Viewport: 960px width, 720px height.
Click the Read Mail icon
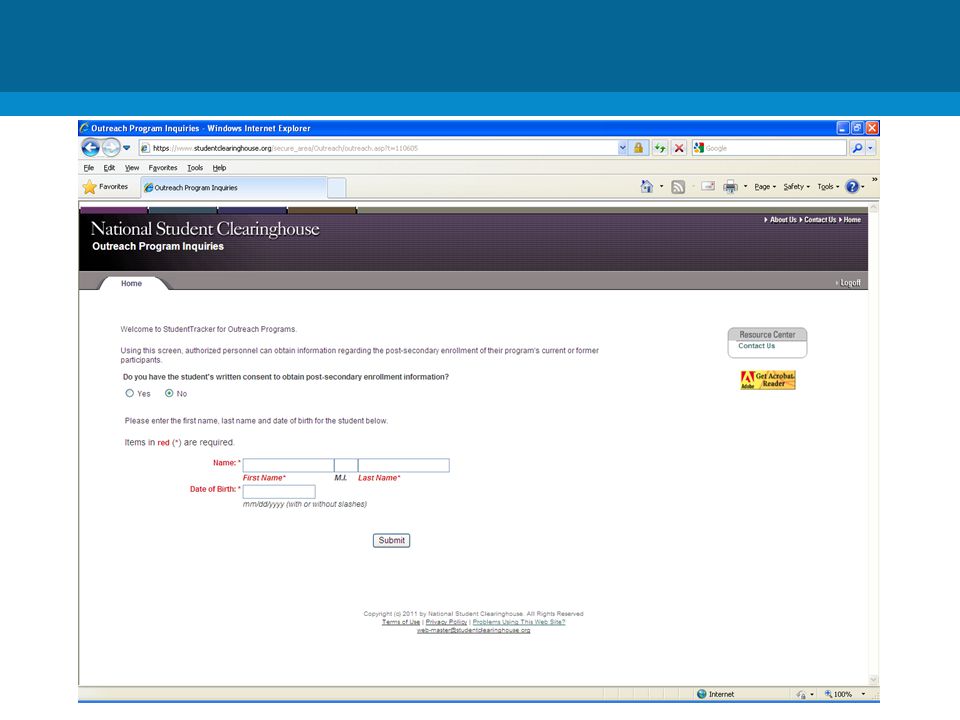pyautogui.click(x=708, y=186)
